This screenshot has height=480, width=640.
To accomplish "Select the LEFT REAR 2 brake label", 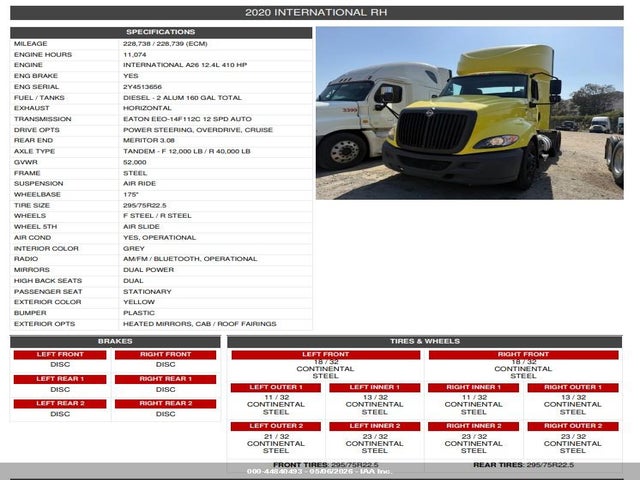I will point(60,404).
